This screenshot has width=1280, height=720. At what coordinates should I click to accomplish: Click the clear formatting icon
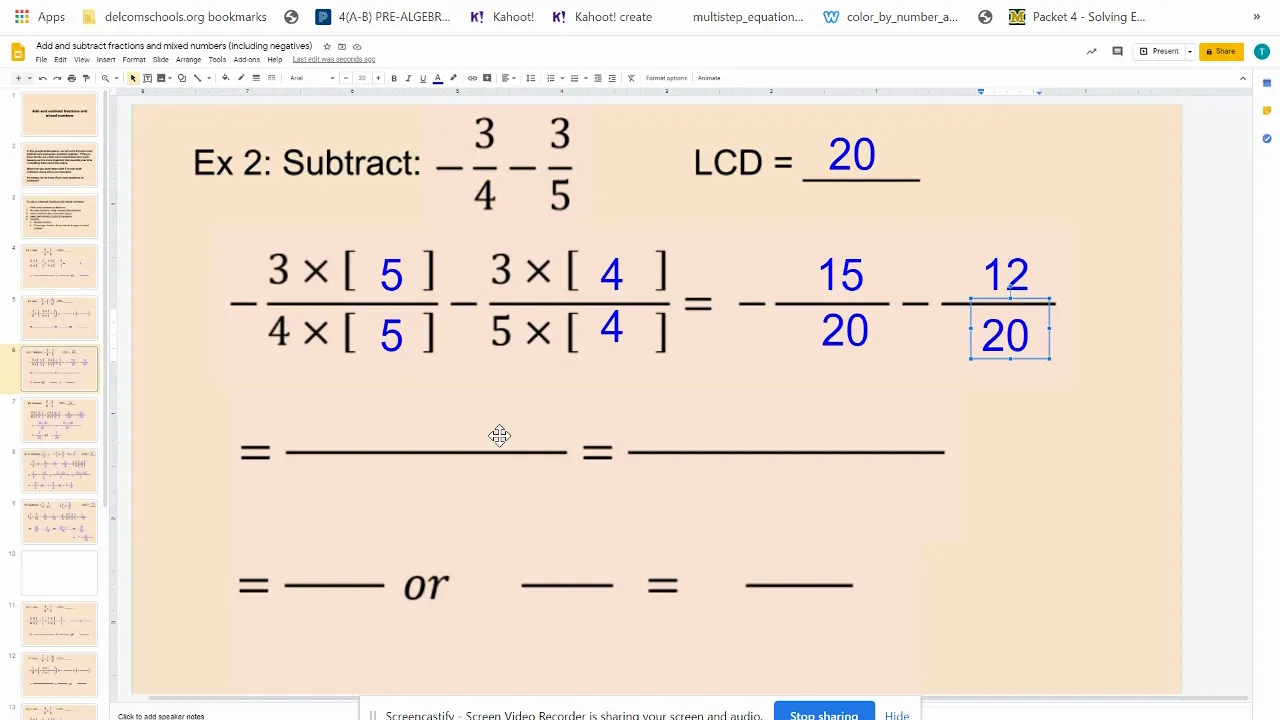631,78
